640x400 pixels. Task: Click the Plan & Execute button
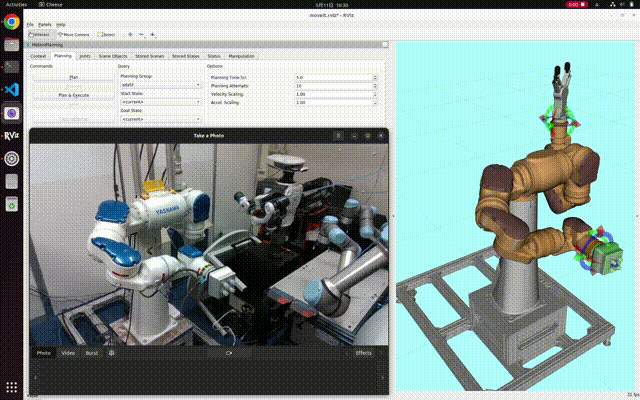pos(73,95)
